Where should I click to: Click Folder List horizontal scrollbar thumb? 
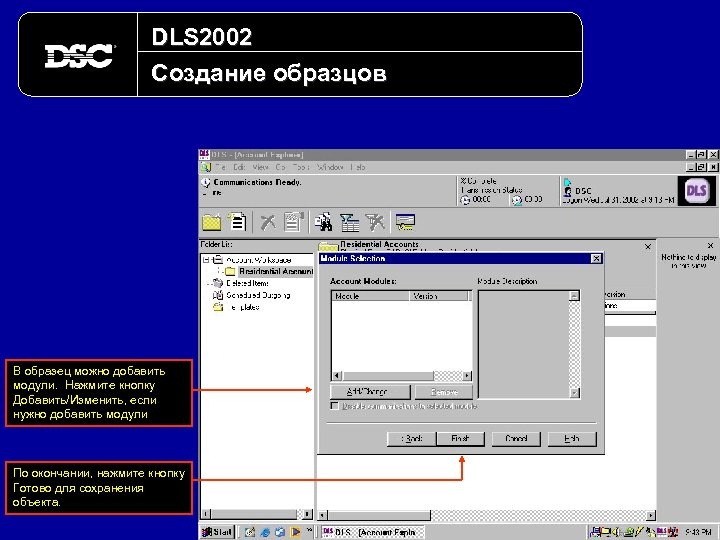coord(254,514)
